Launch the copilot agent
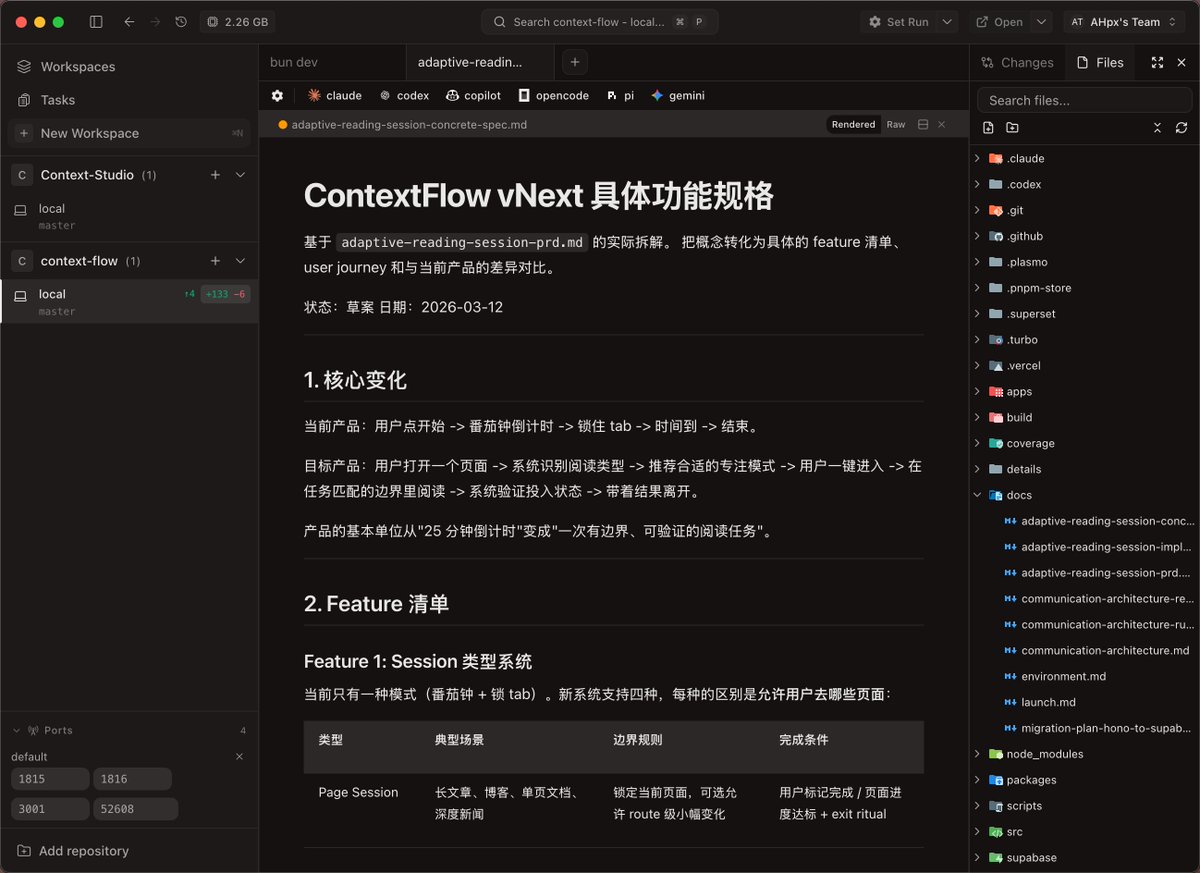This screenshot has width=1200, height=873. tap(474, 96)
